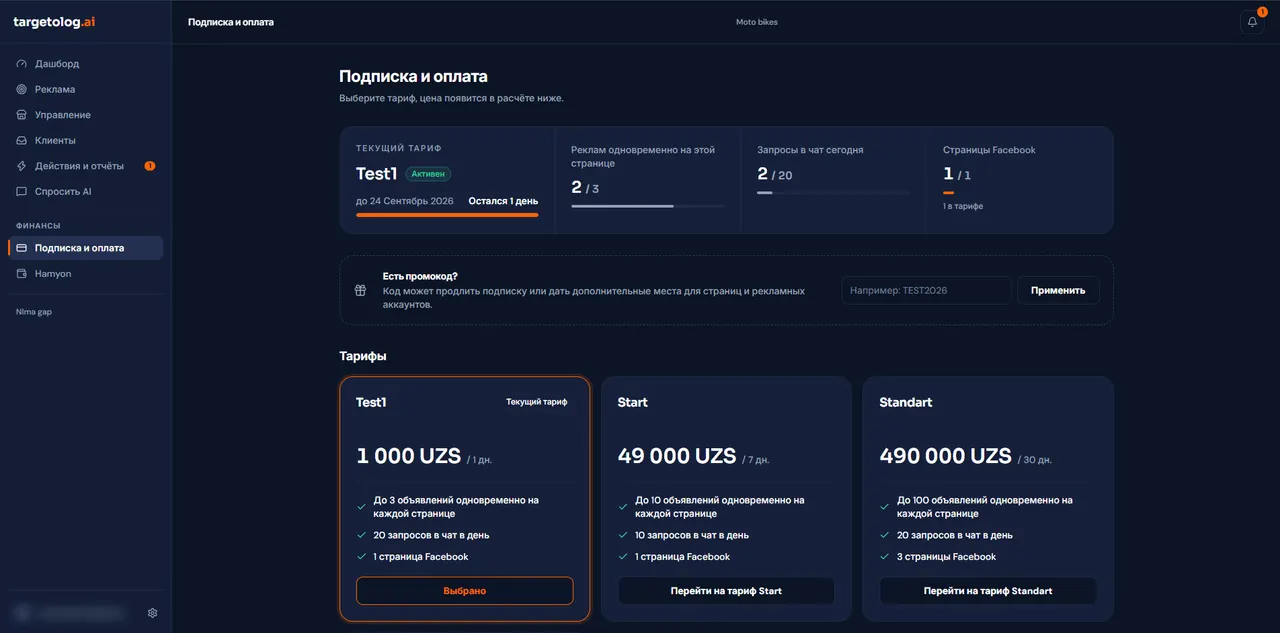Click the subscription days remaining progress bar
1280x633 pixels.
[x=447, y=215]
